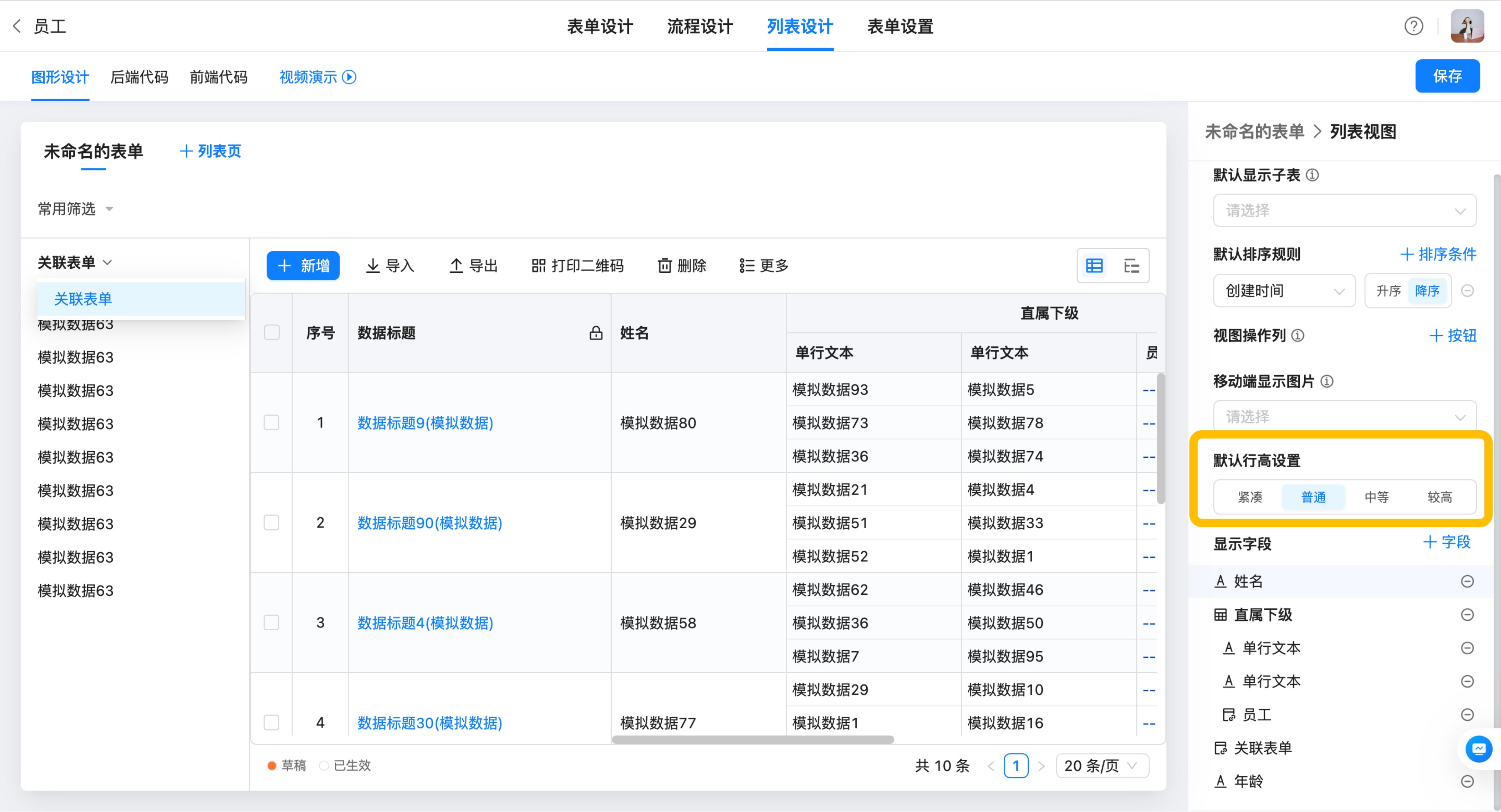Check the select-all header checkbox
Viewport: 1501px width, 812px height.
[x=272, y=333]
